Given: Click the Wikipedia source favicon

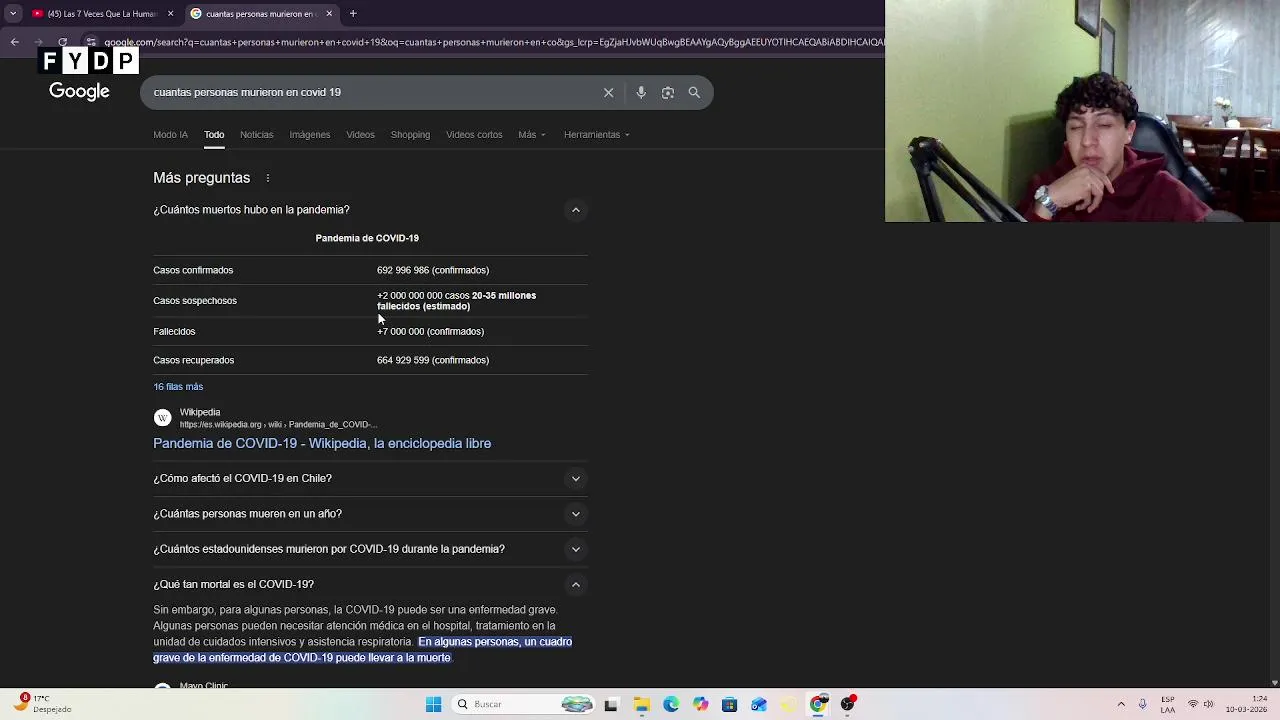Looking at the screenshot, I should (162, 418).
